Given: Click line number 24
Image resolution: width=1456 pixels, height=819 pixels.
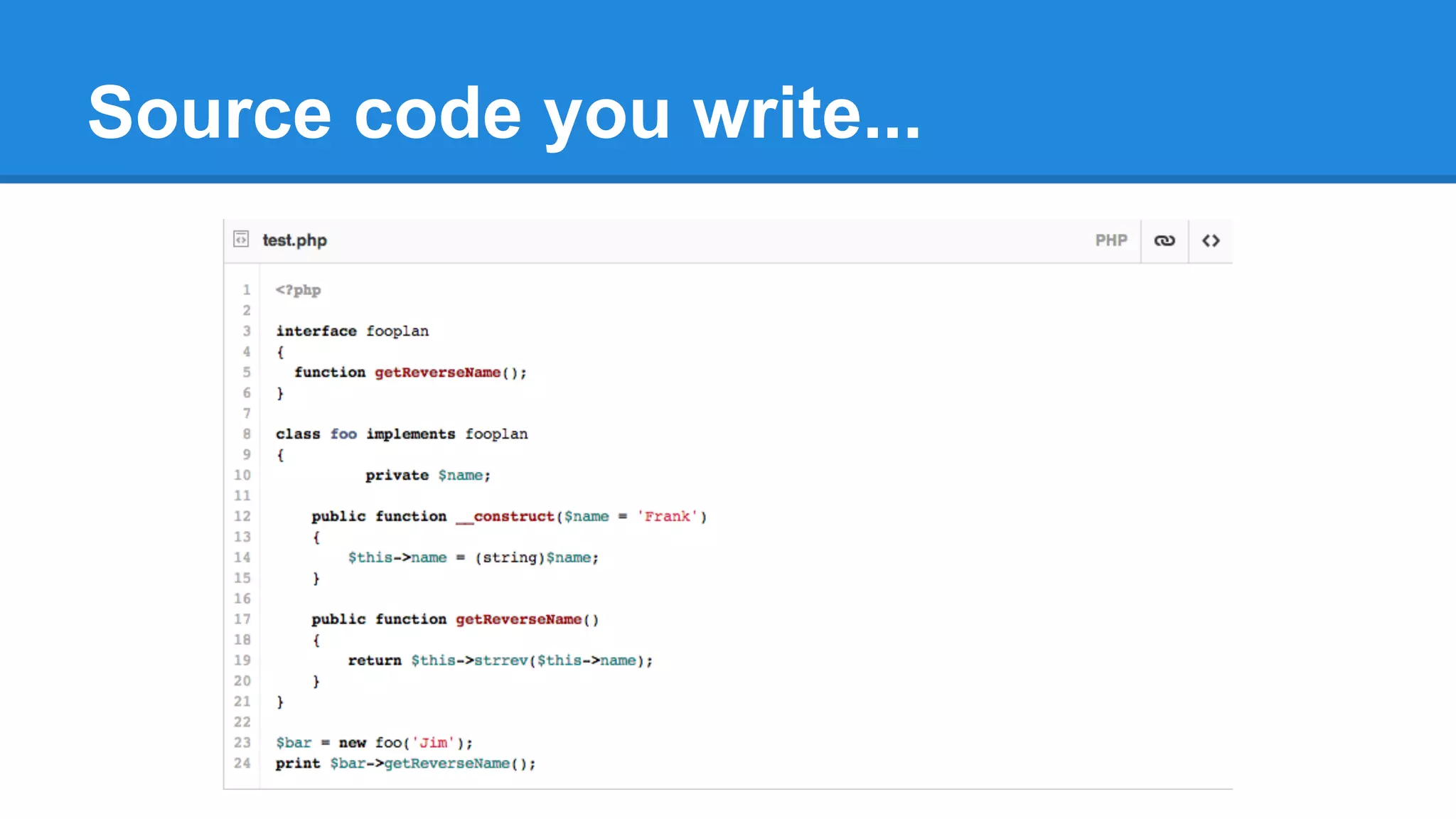Looking at the screenshot, I should coord(242,764).
